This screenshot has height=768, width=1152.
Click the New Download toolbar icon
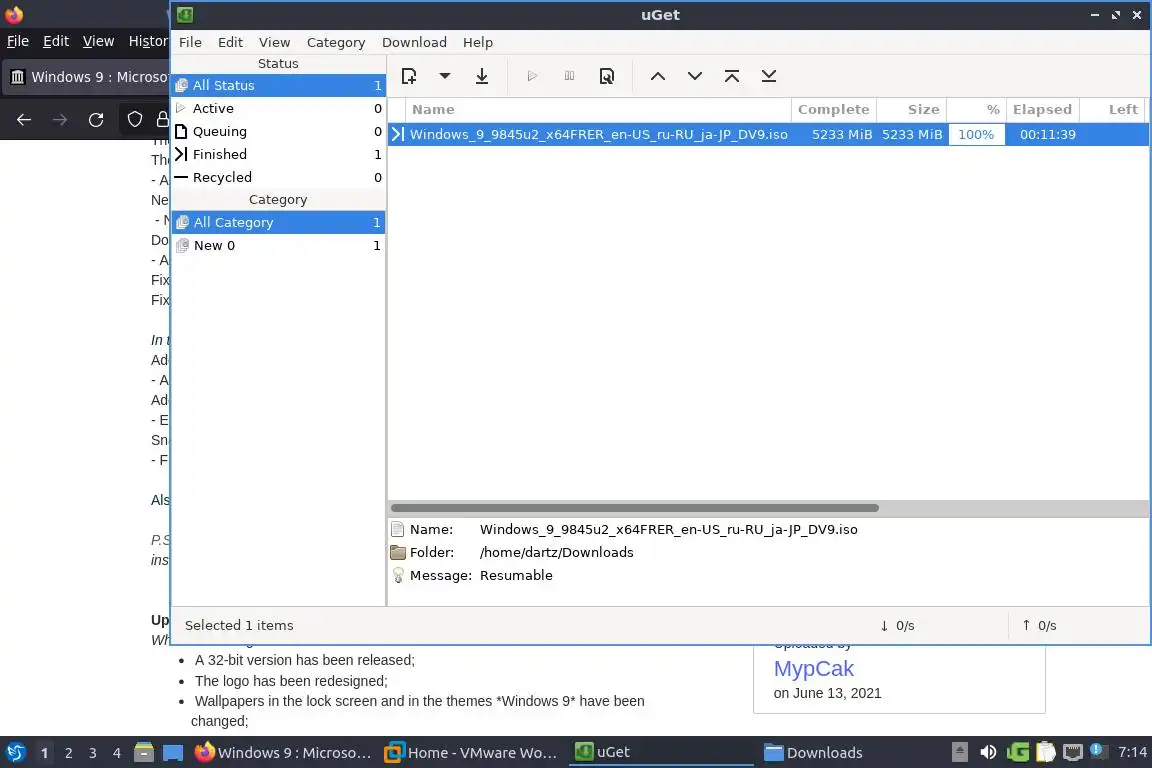[x=409, y=76]
